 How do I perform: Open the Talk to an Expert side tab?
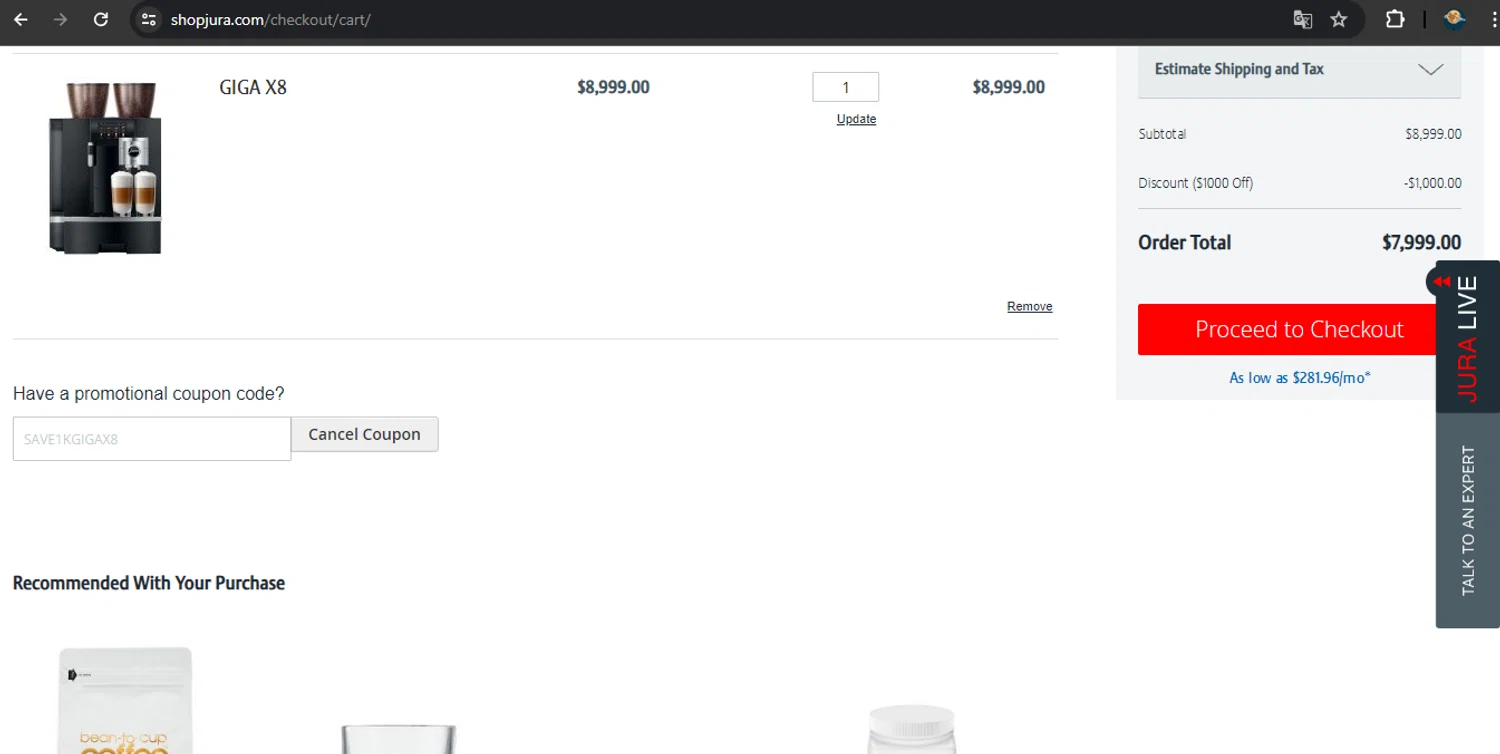click(x=1467, y=520)
